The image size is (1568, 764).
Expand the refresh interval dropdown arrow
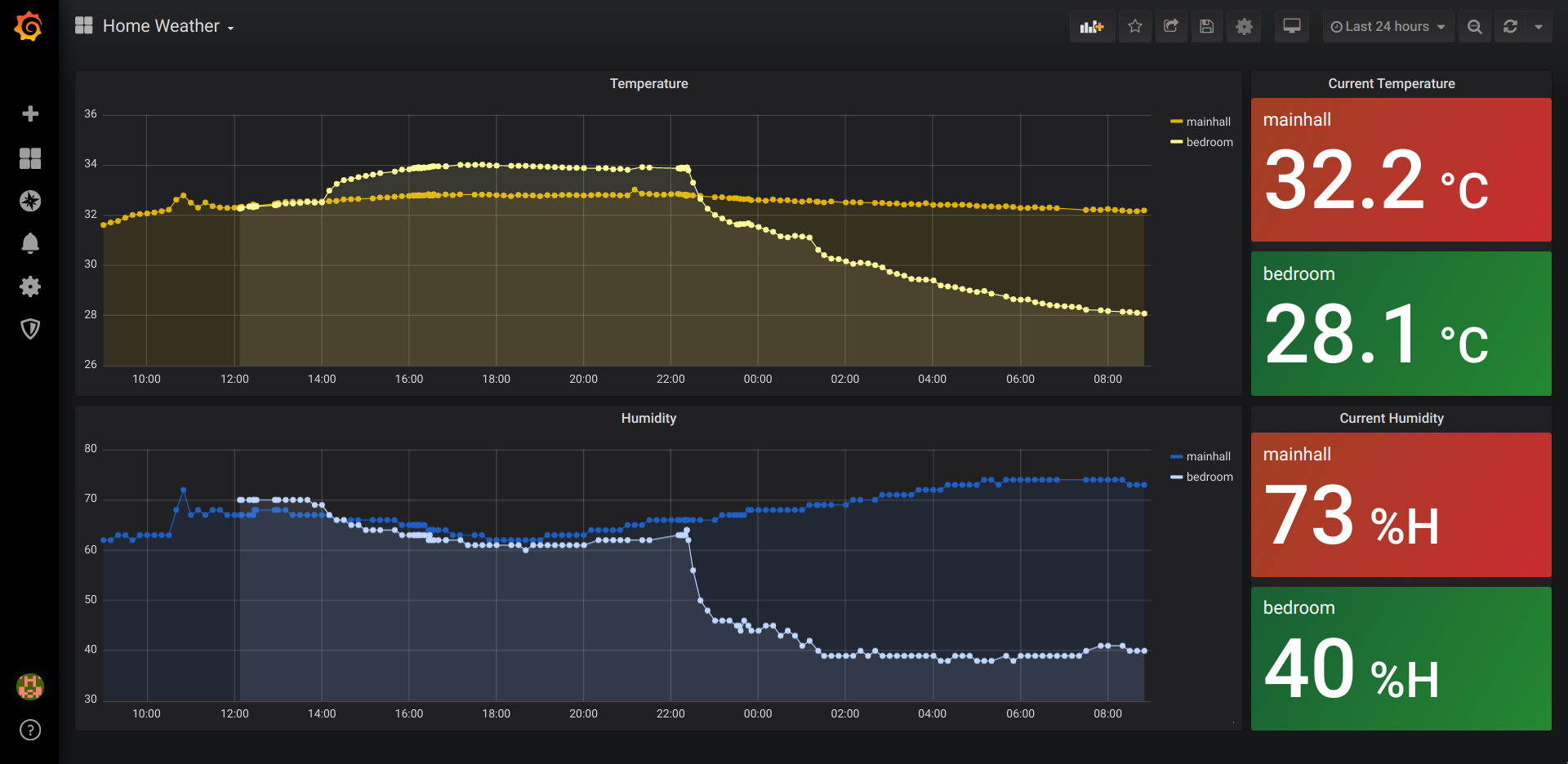(x=1539, y=27)
